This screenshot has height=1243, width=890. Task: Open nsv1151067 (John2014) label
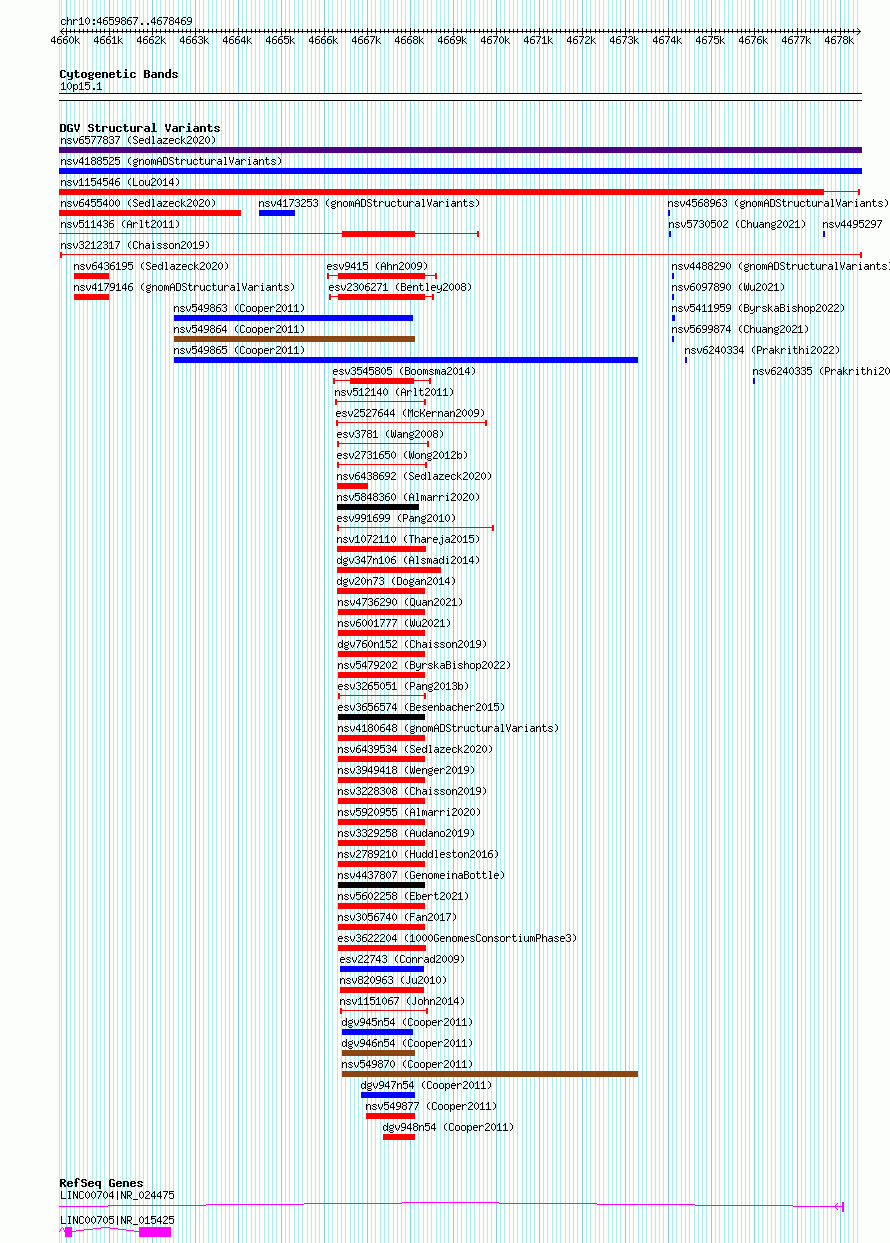pyautogui.click(x=402, y=1001)
